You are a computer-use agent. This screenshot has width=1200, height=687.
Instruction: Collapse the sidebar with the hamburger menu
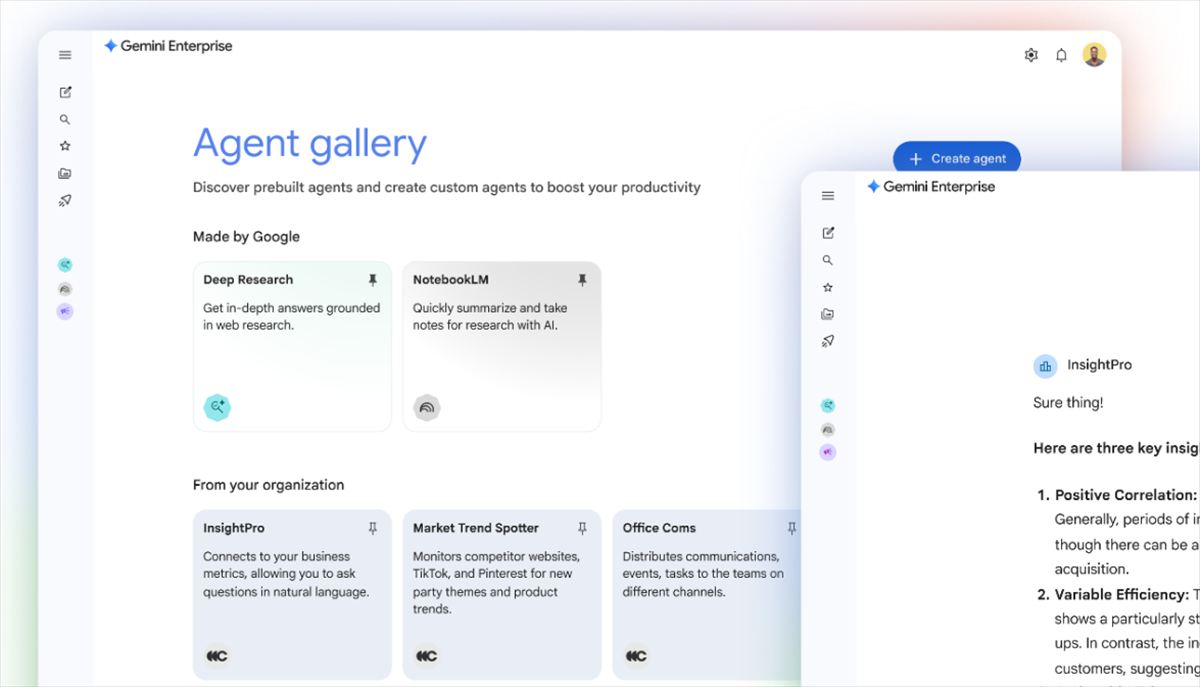(64, 55)
